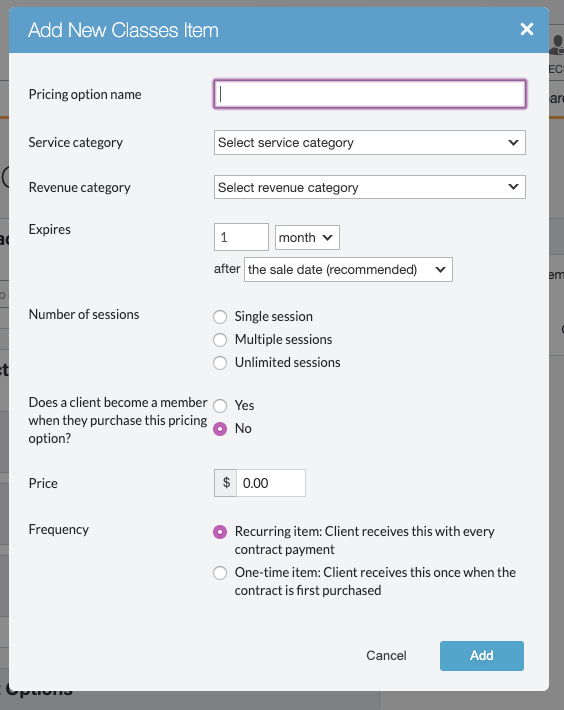Select the Multiple sessions radio button

tap(220, 340)
